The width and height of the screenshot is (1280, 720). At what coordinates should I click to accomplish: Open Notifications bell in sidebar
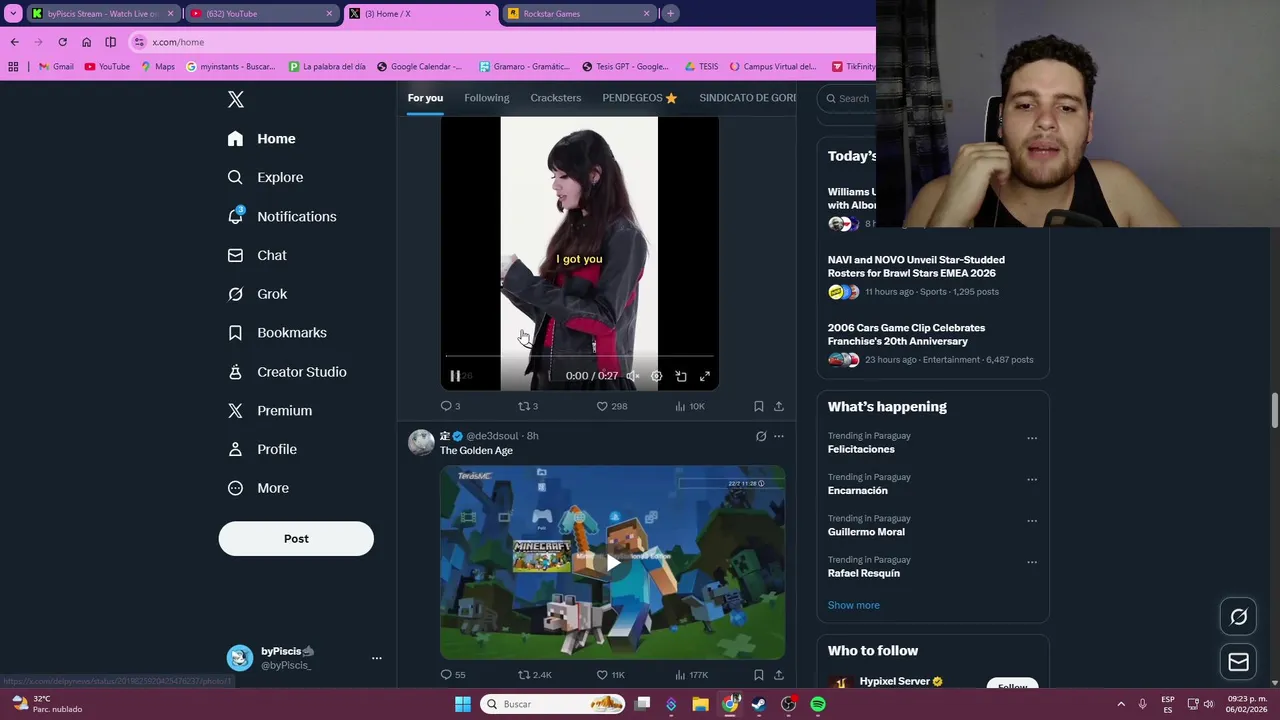(x=282, y=216)
